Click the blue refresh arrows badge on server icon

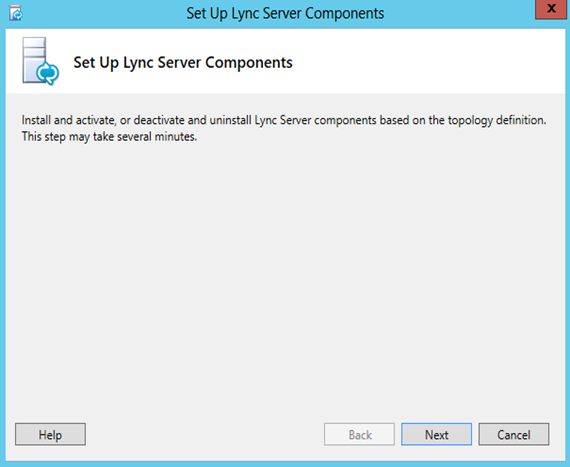pyautogui.click(x=48, y=73)
